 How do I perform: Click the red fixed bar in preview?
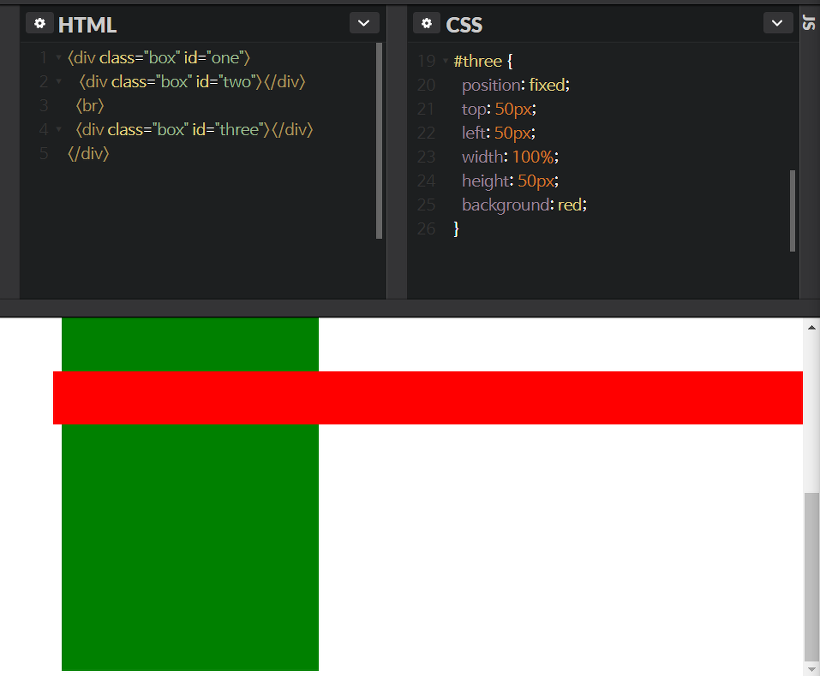[x=428, y=398]
